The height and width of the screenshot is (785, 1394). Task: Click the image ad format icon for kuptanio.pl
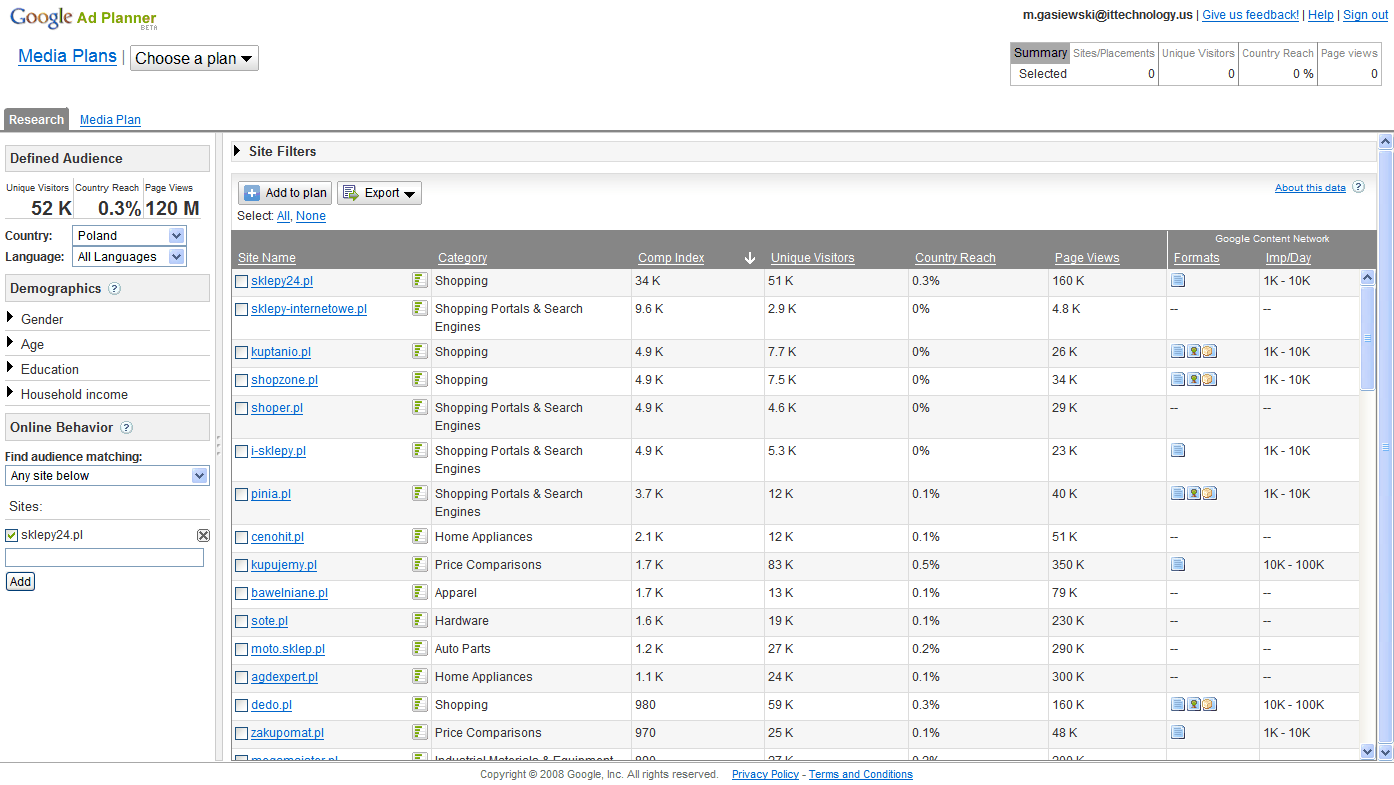click(1194, 352)
